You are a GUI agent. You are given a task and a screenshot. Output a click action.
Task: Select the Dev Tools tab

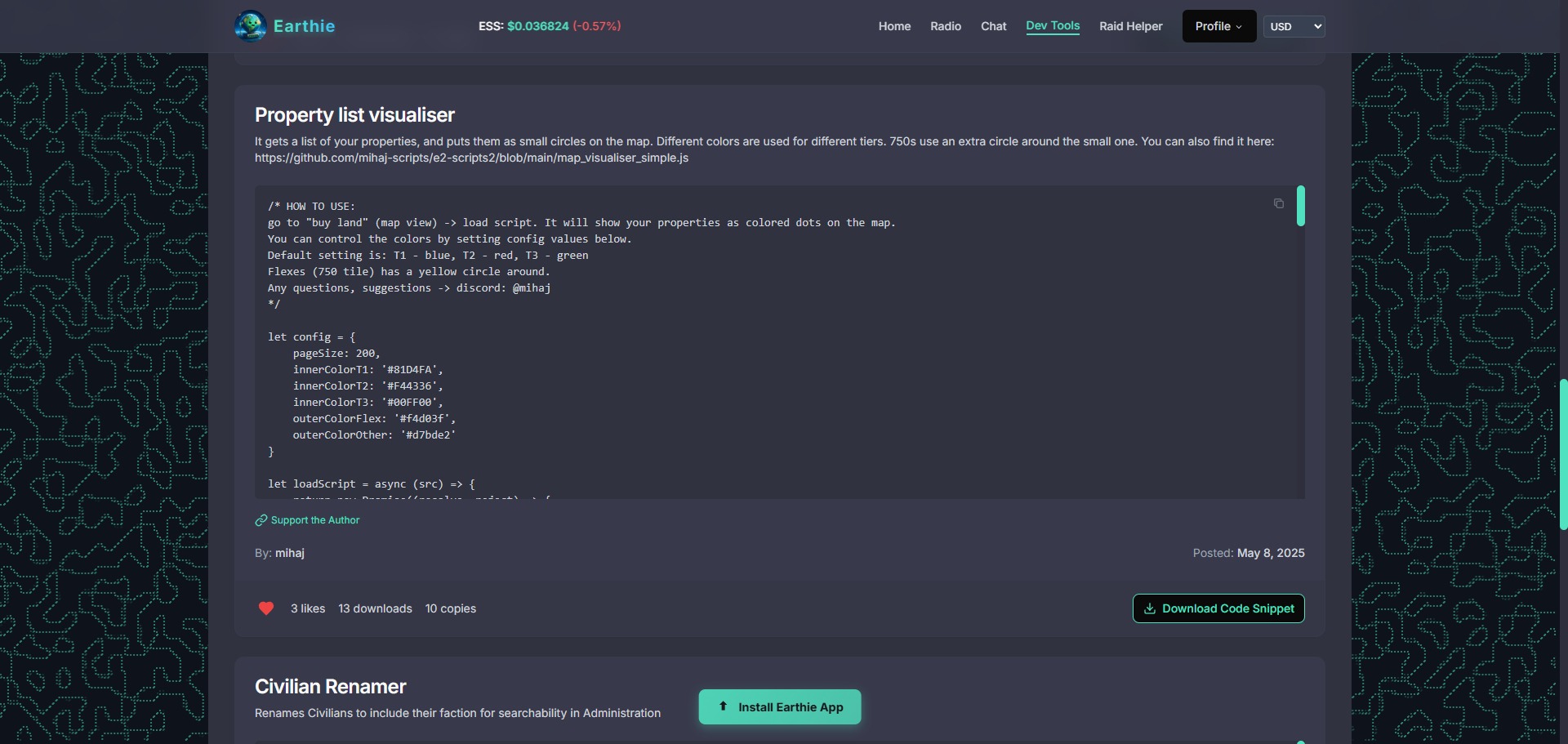1052,26
